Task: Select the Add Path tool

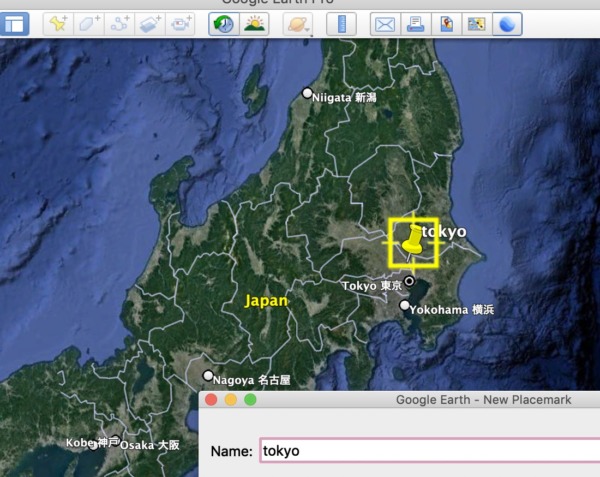Action: coord(119,24)
